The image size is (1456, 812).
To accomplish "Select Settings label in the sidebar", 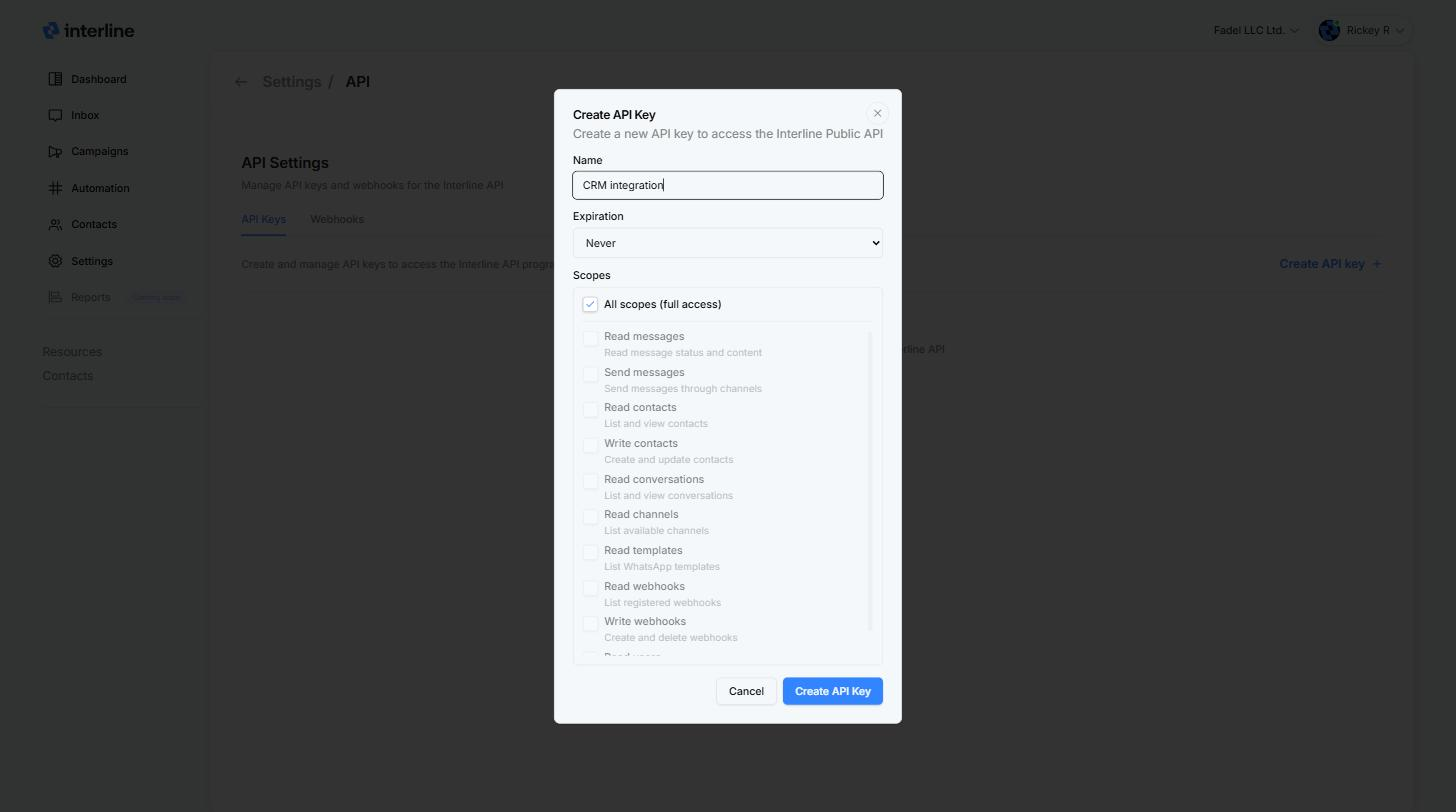I will click(x=92, y=261).
